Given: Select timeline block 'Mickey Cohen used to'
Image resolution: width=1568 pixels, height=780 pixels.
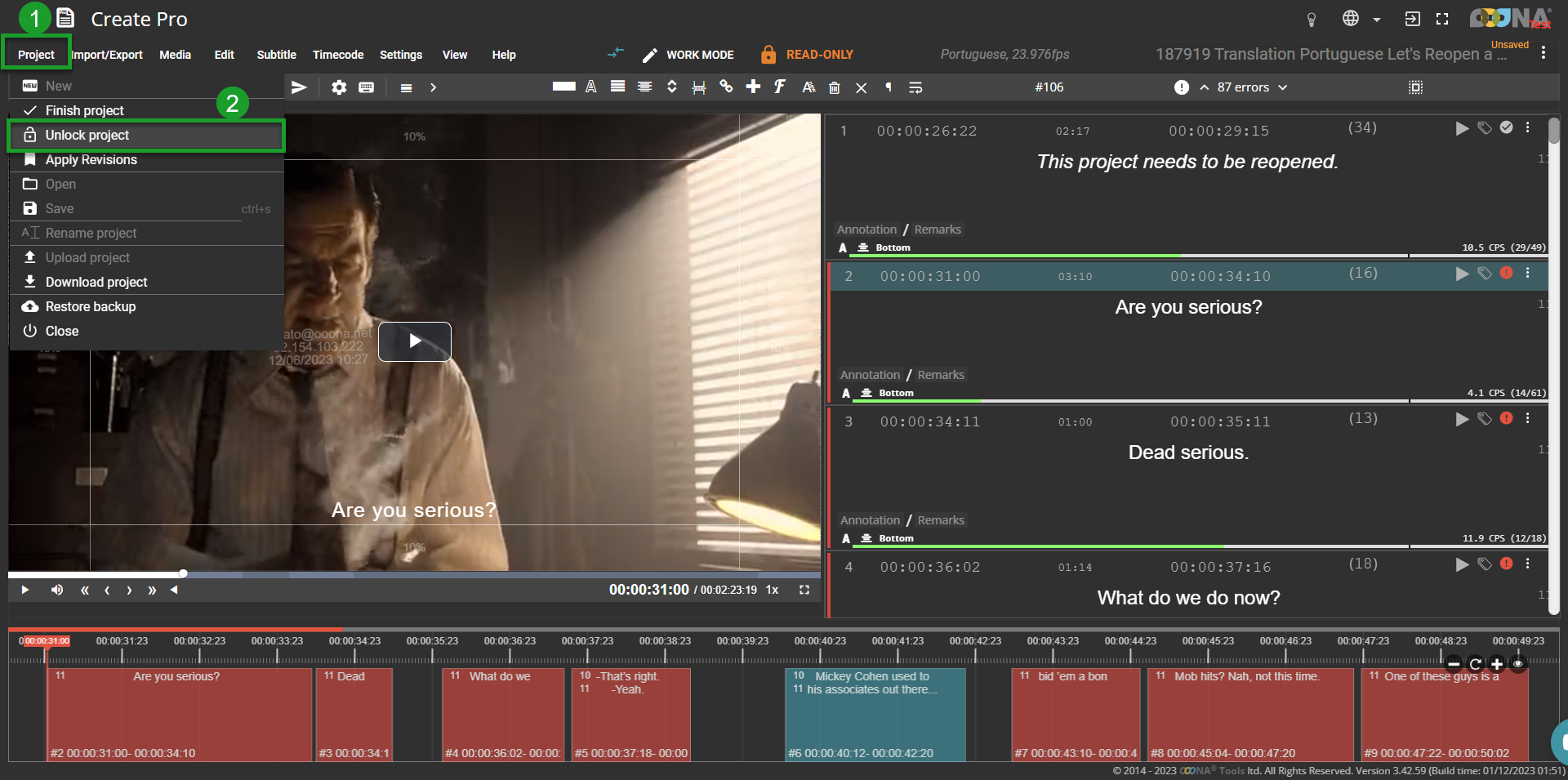Looking at the screenshot, I should (x=875, y=715).
